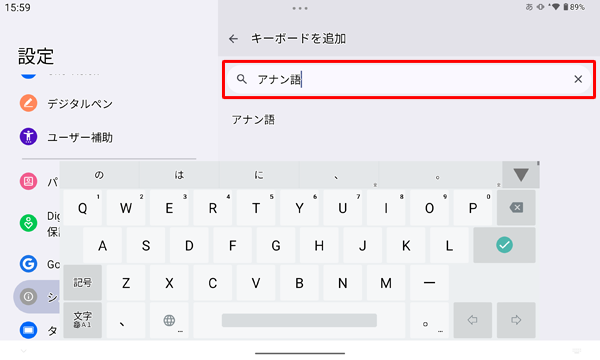
Task: Tap the green Digital Wellbeing icon
Action: [x=28, y=223]
